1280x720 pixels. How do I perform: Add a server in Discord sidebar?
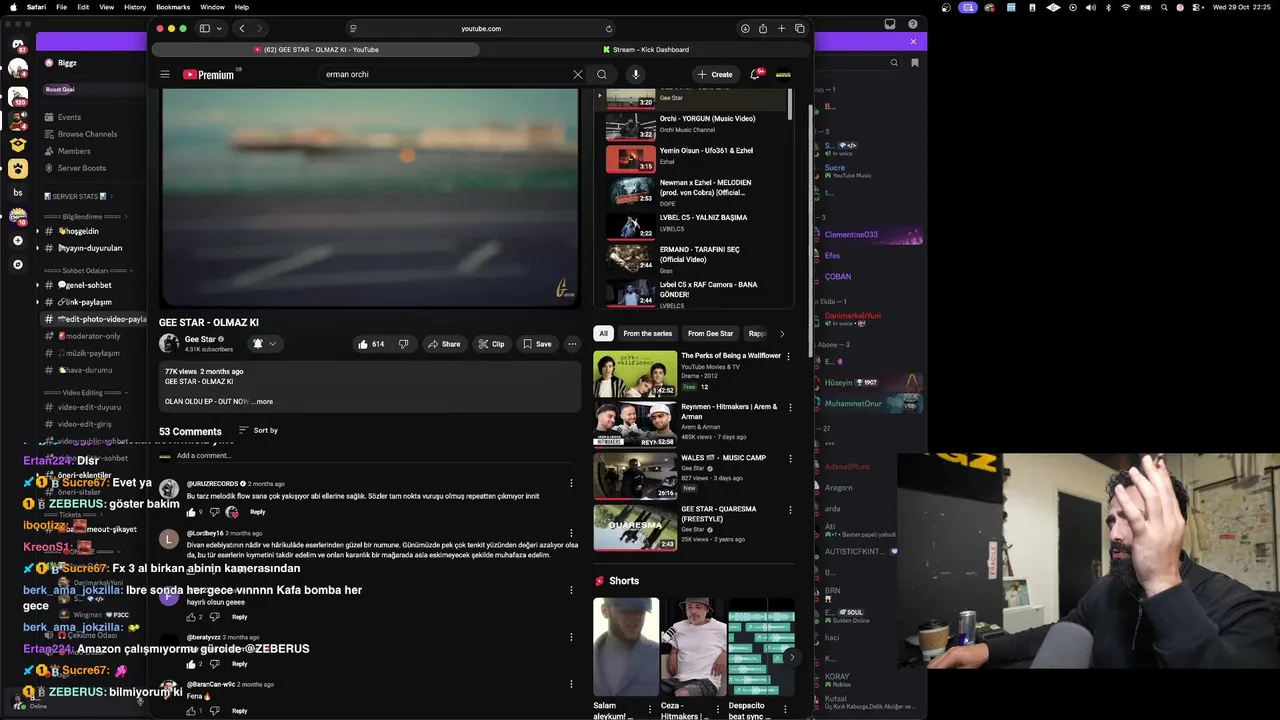(18, 241)
